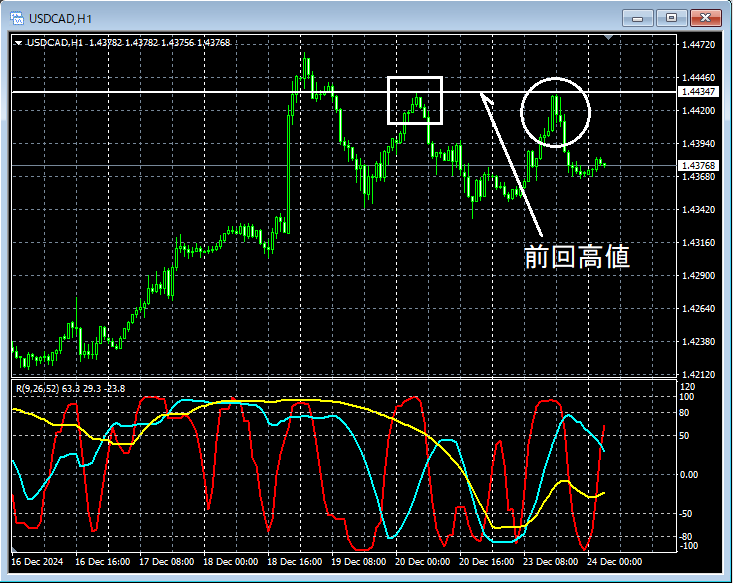Click price scale value 1.43940
The height and width of the screenshot is (583, 734).
point(698,143)
